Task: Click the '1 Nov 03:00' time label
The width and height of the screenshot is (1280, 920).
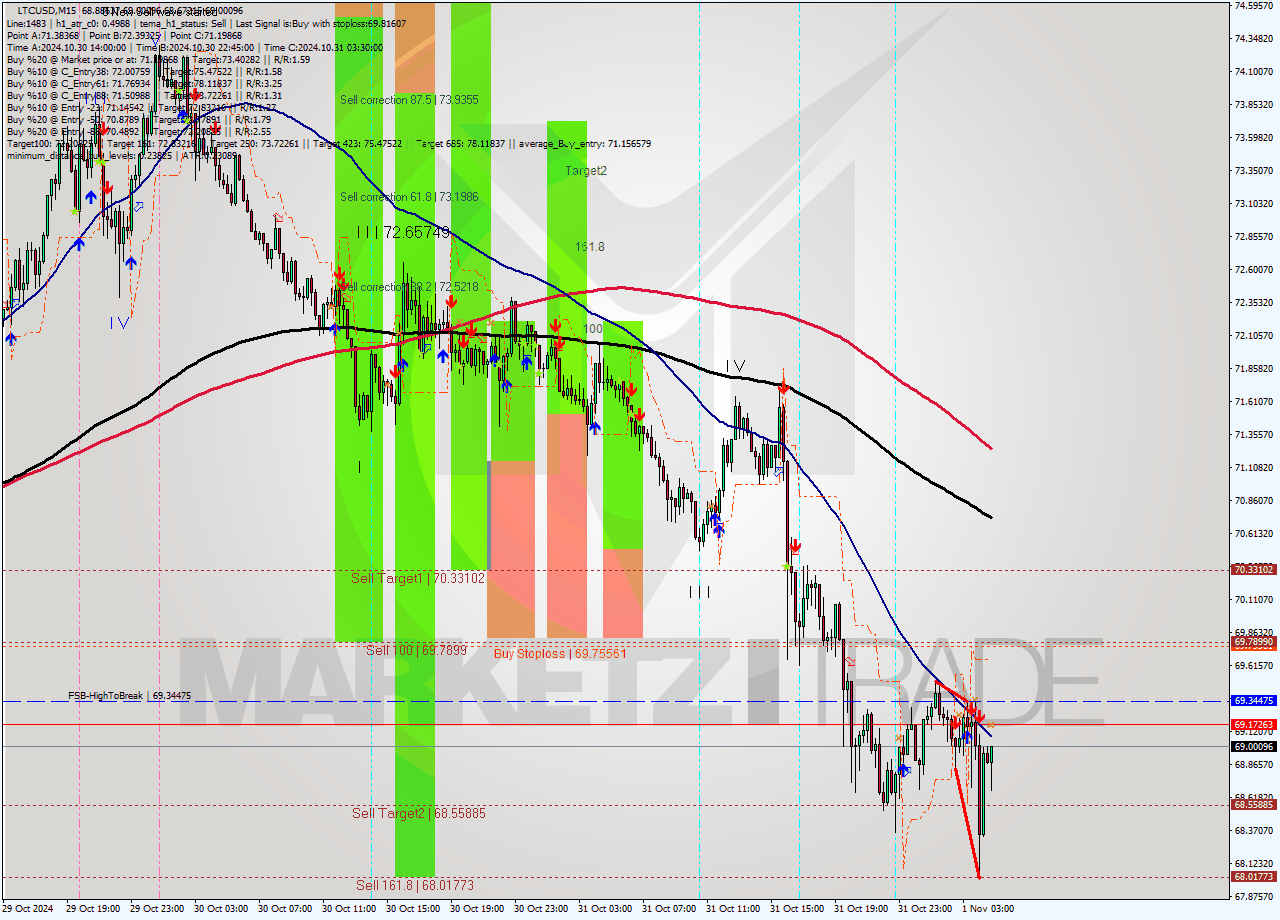Action: pos(989,909)
